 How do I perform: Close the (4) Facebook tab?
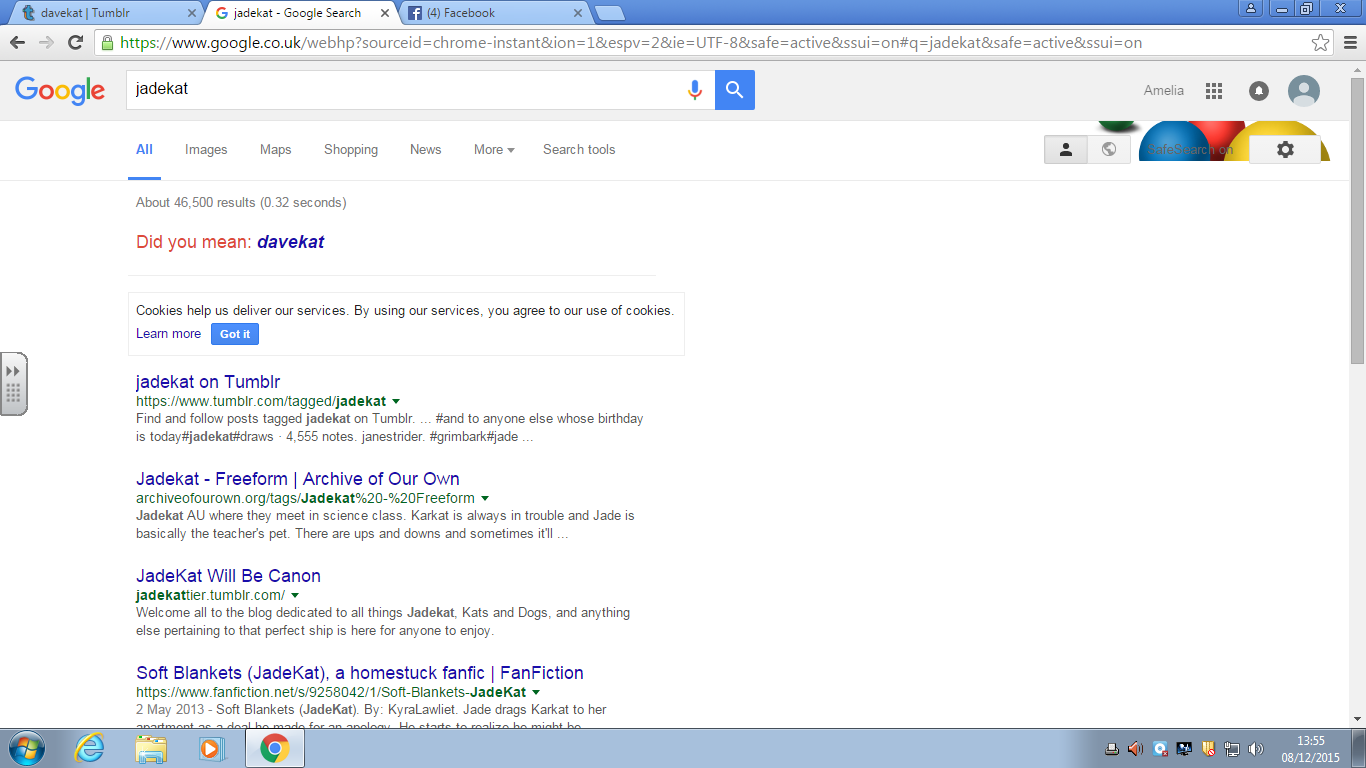click(577, 13)
